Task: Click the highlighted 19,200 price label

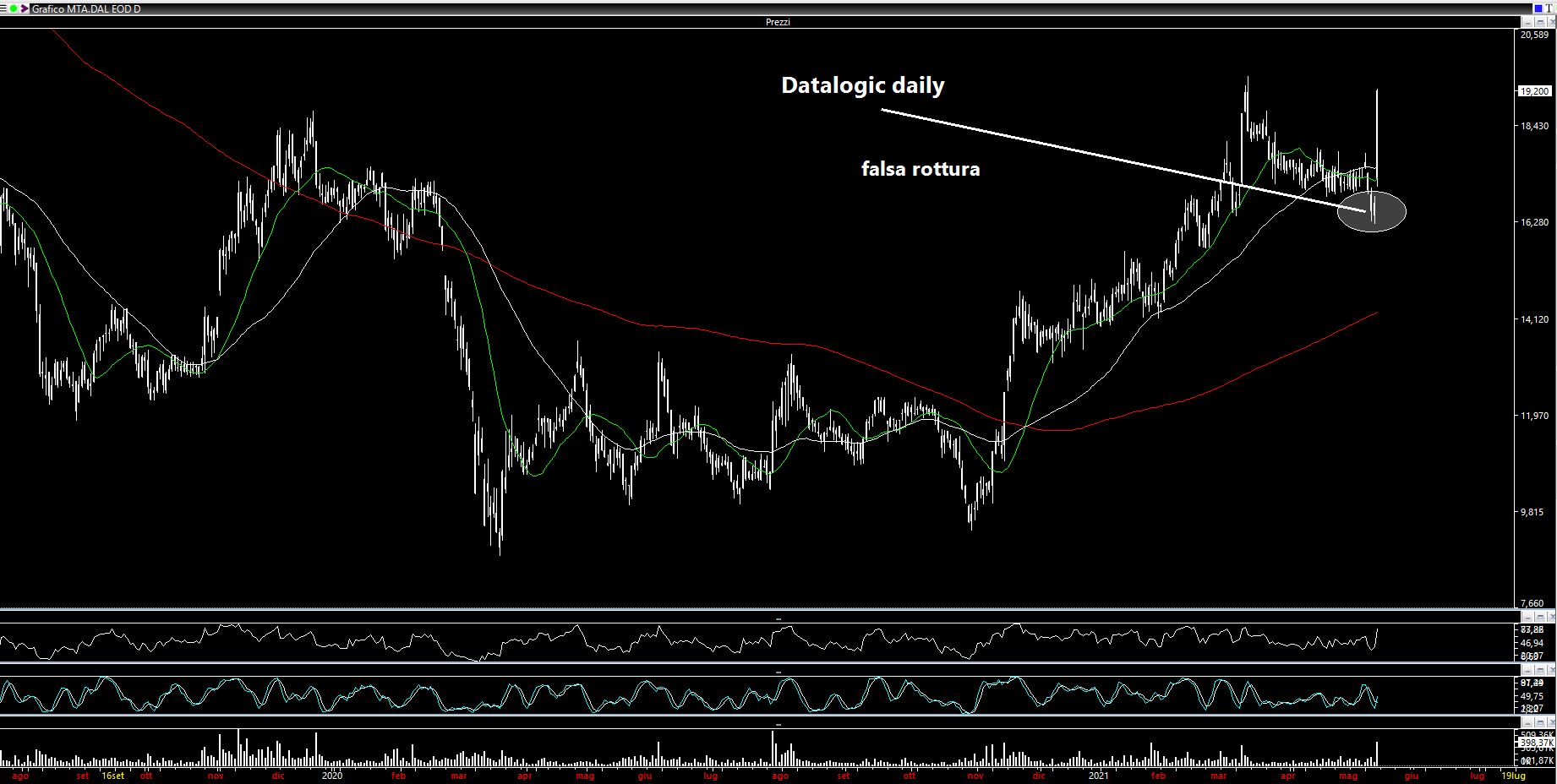Action: point(1534,90)
